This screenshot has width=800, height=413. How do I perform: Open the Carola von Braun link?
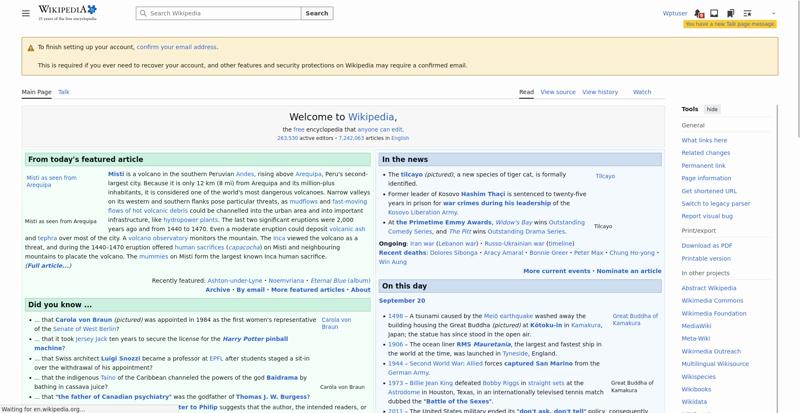84,320
